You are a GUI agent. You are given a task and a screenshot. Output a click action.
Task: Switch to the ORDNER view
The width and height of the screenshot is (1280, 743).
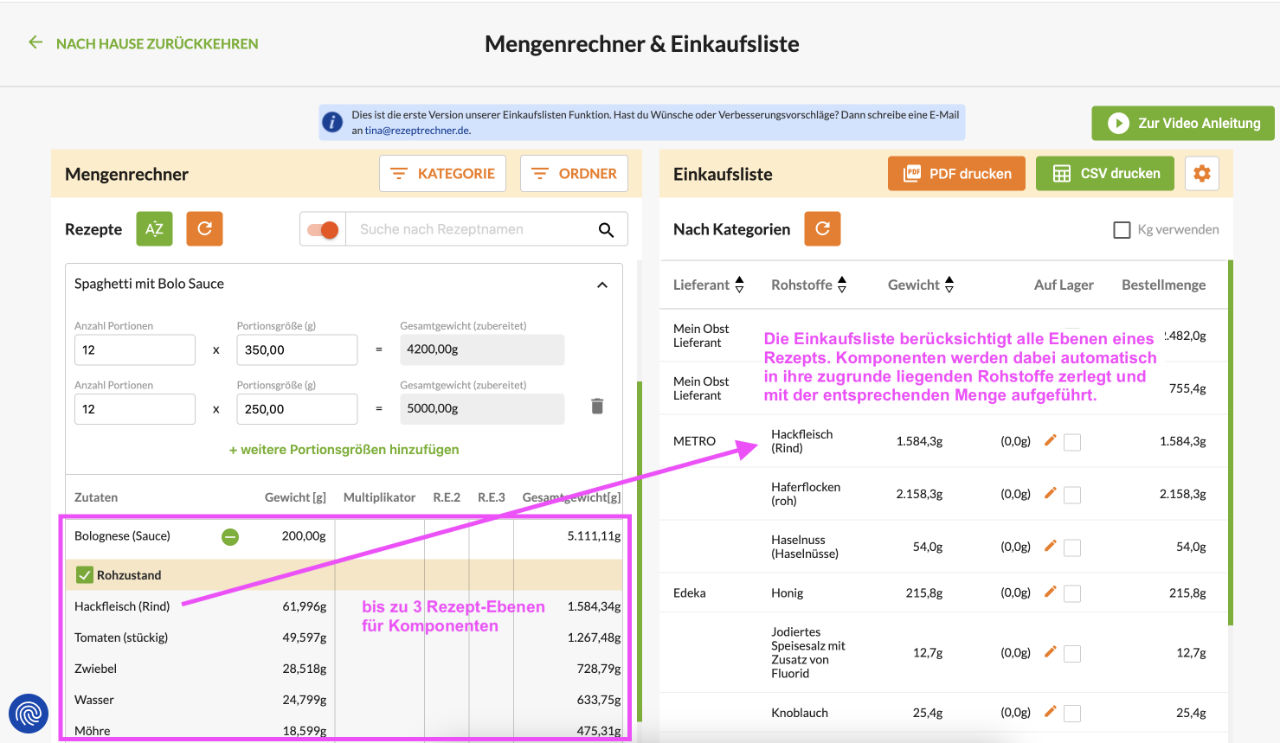574,172
